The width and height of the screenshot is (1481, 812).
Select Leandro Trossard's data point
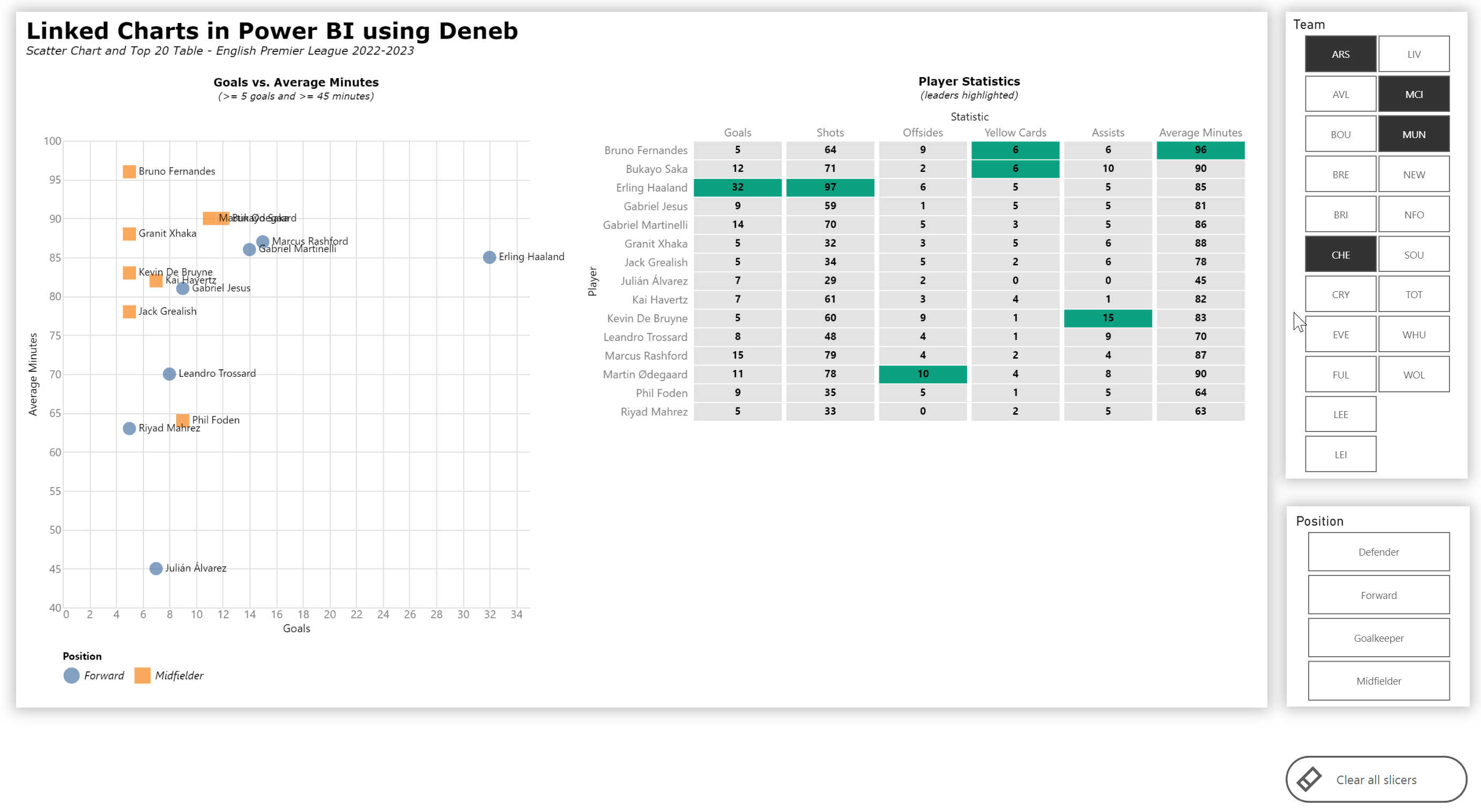pos(169,374)
